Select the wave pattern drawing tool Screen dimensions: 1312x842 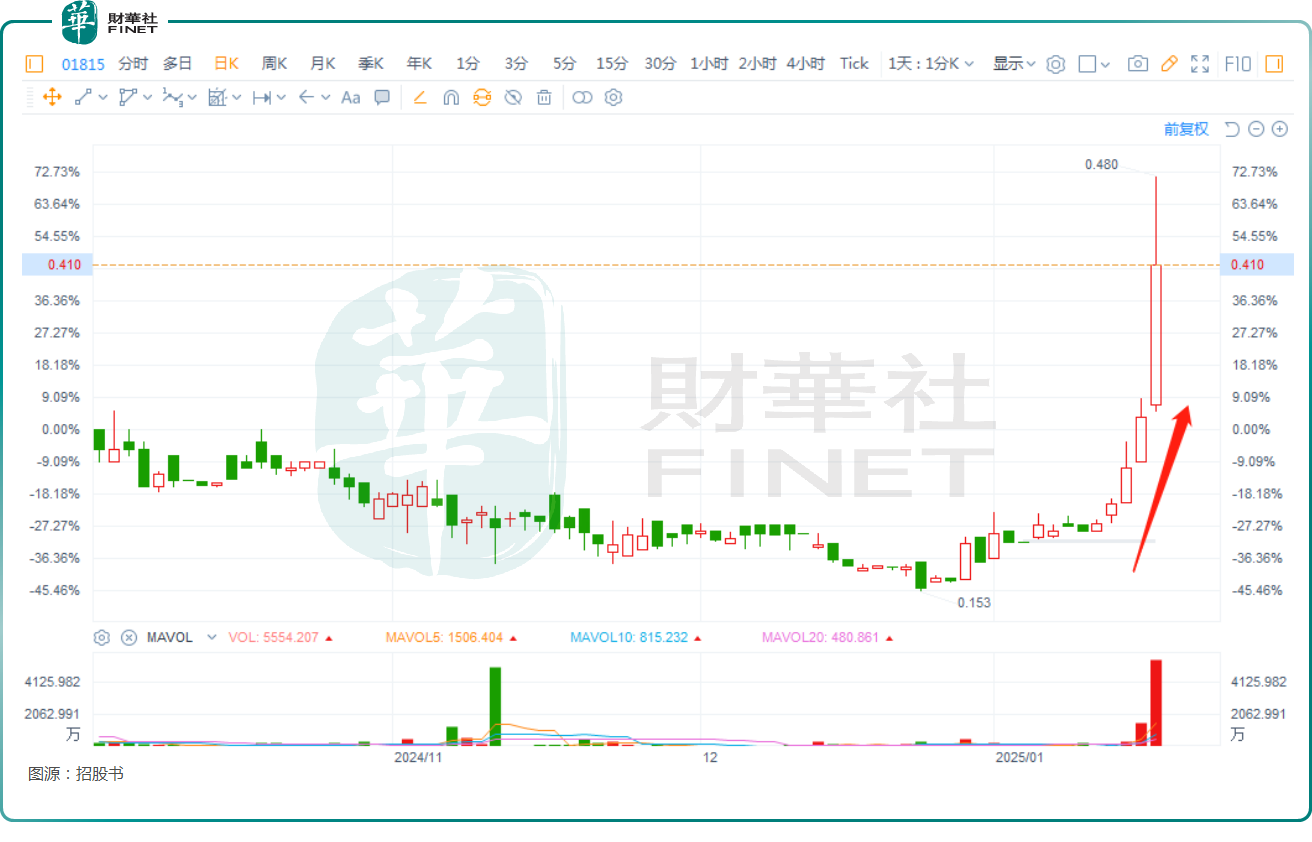click(x=172, y=98)
